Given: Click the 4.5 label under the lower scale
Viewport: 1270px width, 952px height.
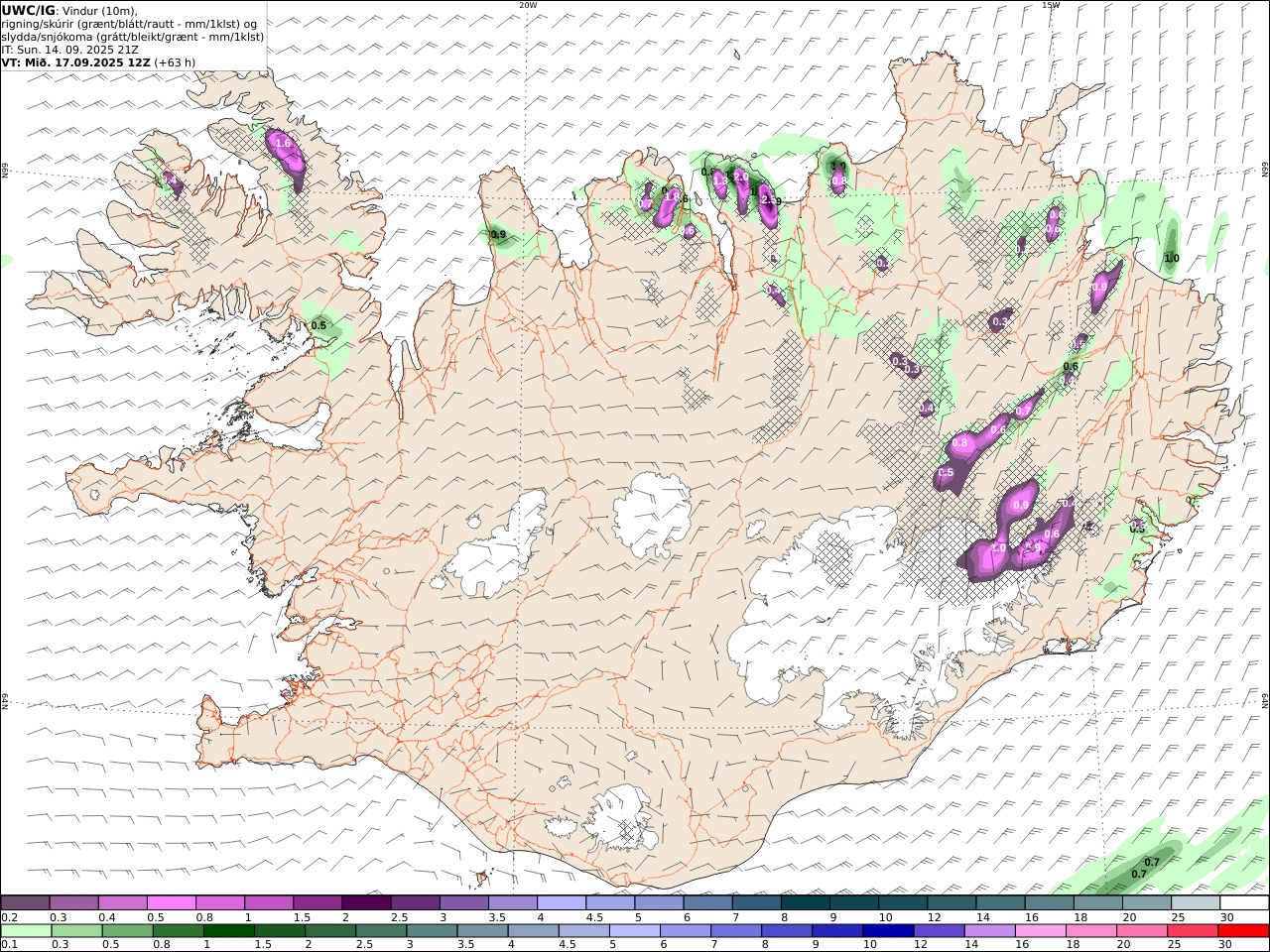Looking at the screenshot, I should click(x=567, y=944).
